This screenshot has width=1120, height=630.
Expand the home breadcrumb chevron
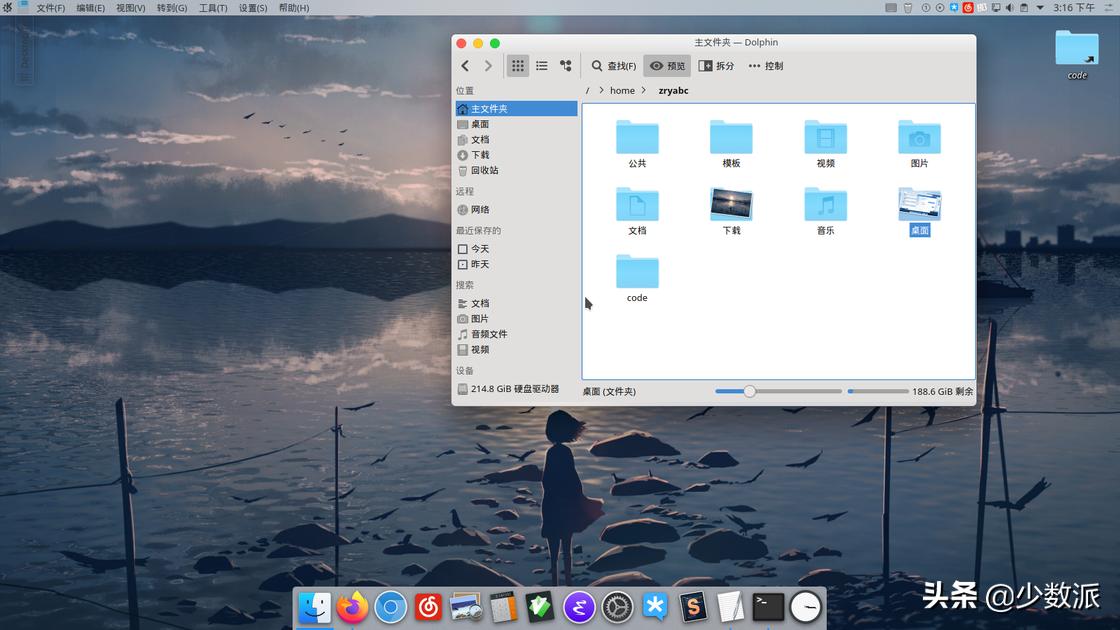point(644,90)
